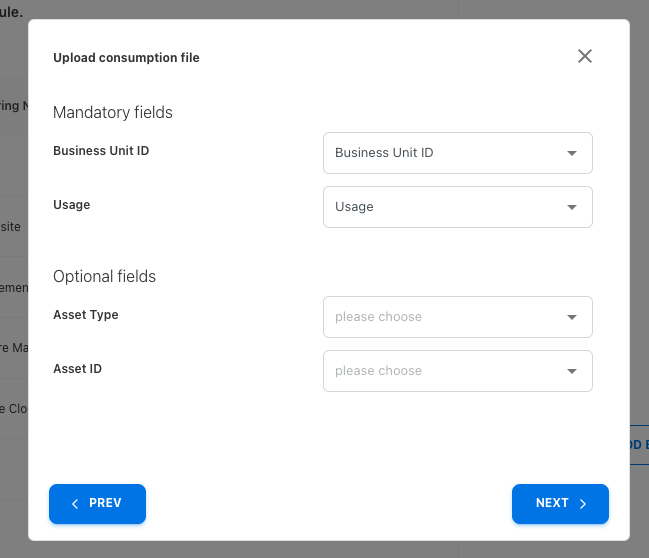
Task: Click the Asset ID field label
Action: tap(77, 369)
